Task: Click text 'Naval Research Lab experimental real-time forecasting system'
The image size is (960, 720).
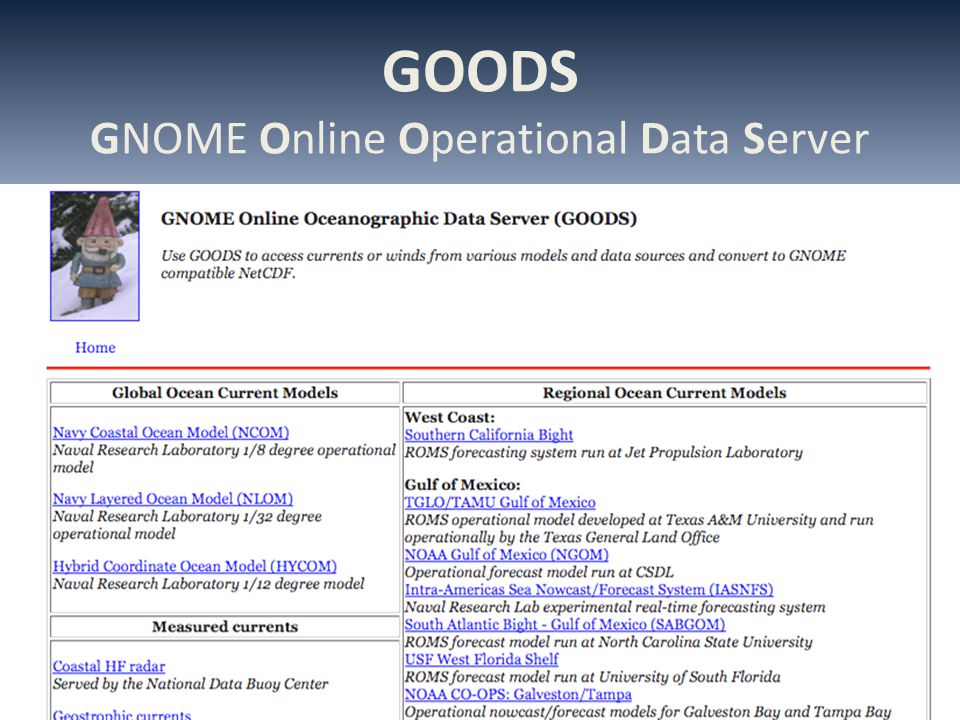Action: 615,607
